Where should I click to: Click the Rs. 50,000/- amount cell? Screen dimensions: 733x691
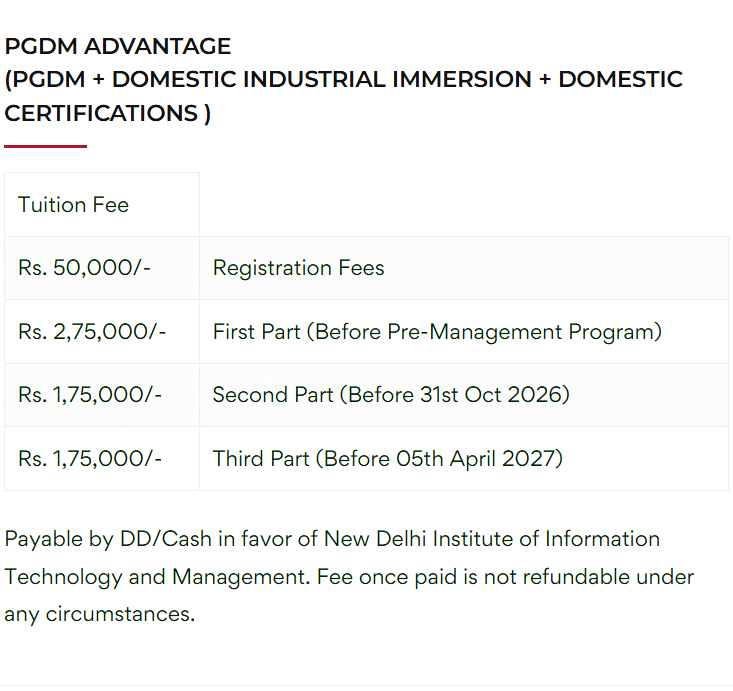tap(84, 268)
